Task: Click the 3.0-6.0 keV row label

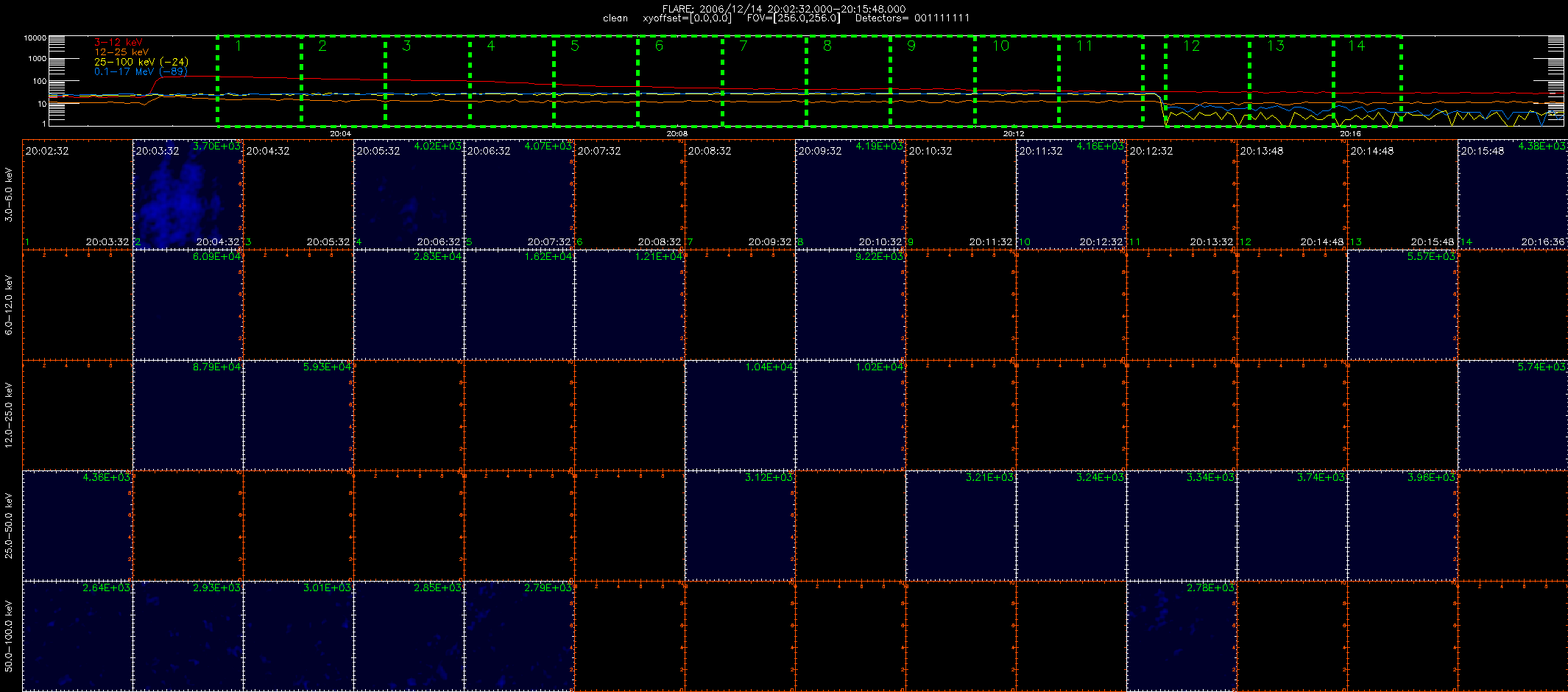Action: 9,194
